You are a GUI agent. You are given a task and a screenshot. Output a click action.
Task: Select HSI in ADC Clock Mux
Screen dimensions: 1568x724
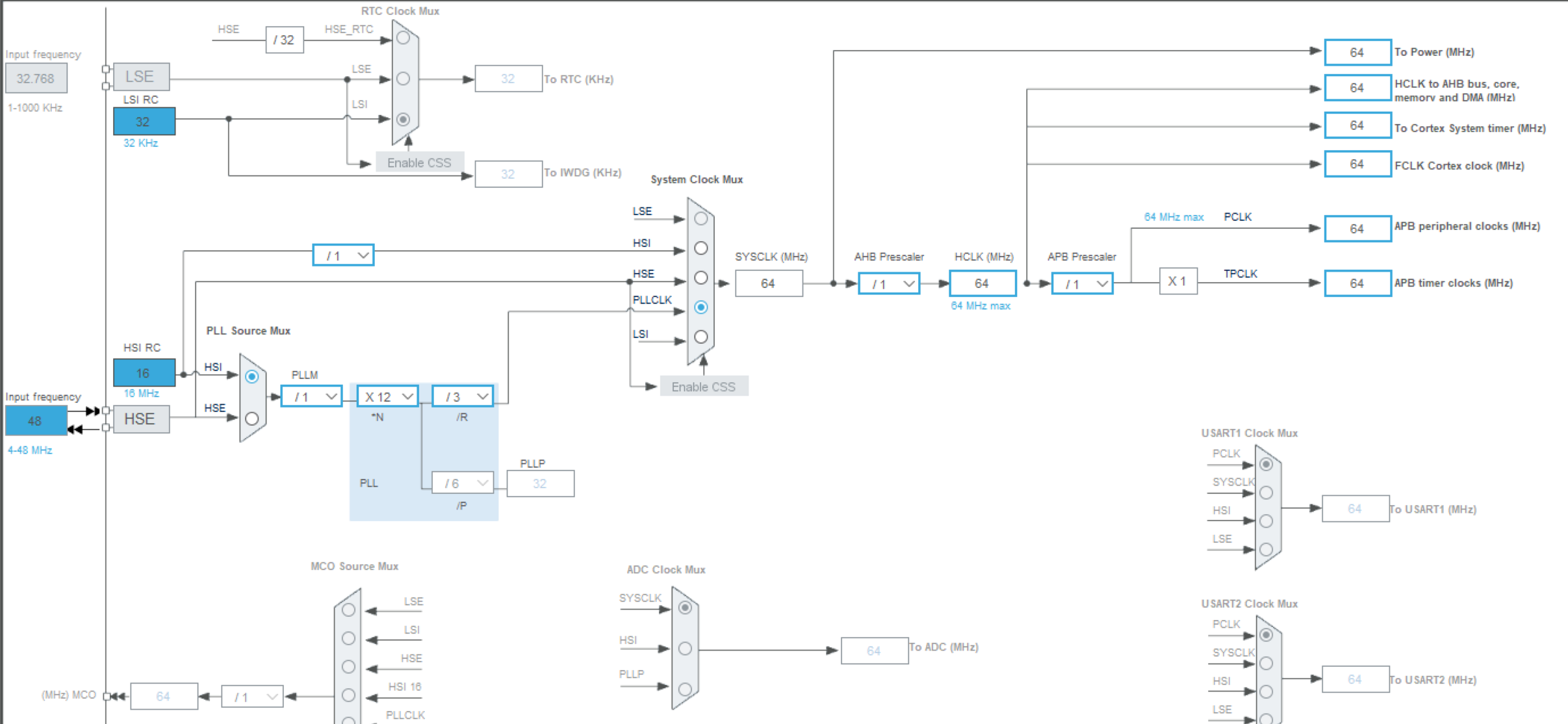685,649
